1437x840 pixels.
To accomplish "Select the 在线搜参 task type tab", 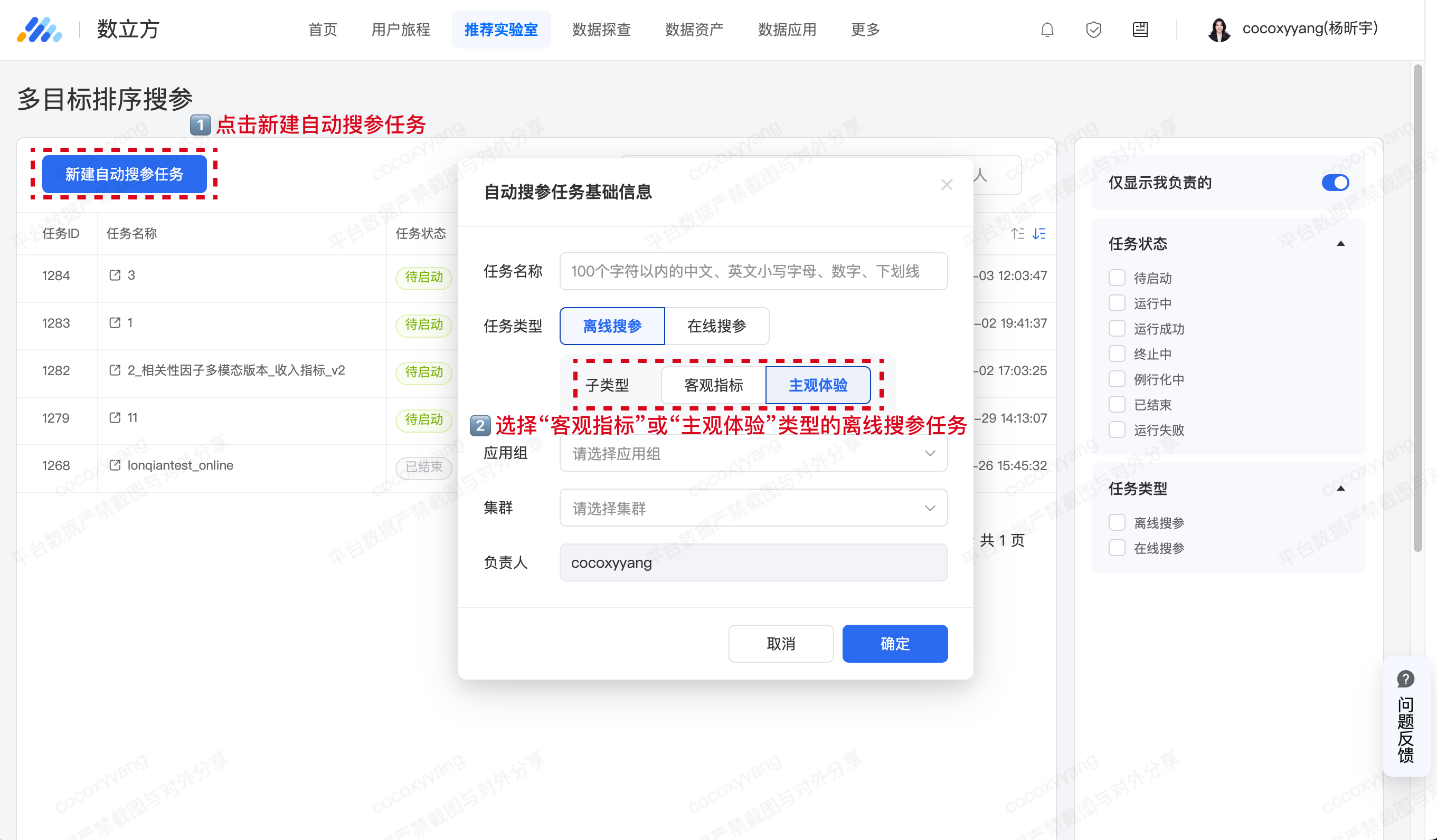I will click(716, 326).
